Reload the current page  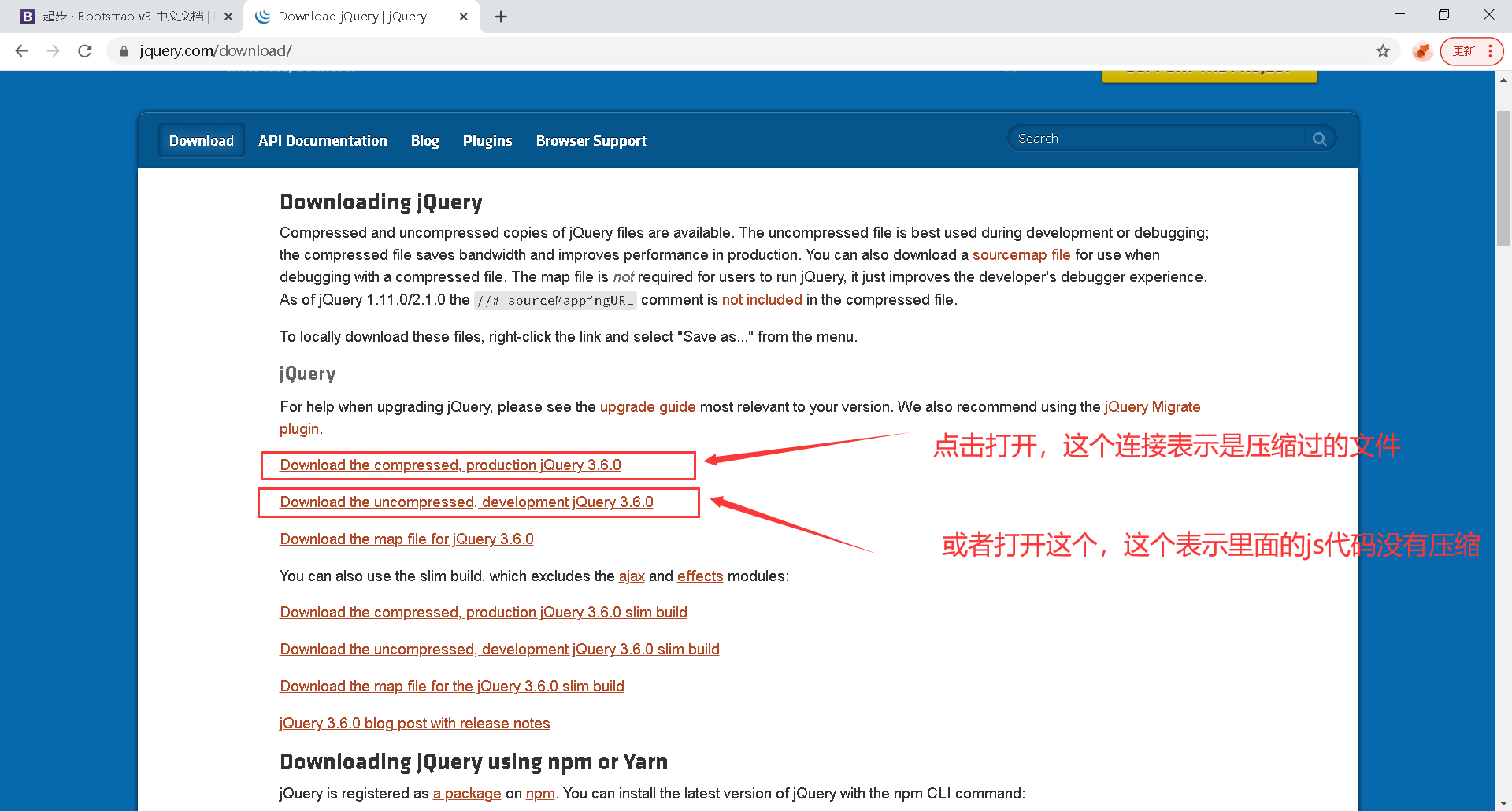pos(85,50)
